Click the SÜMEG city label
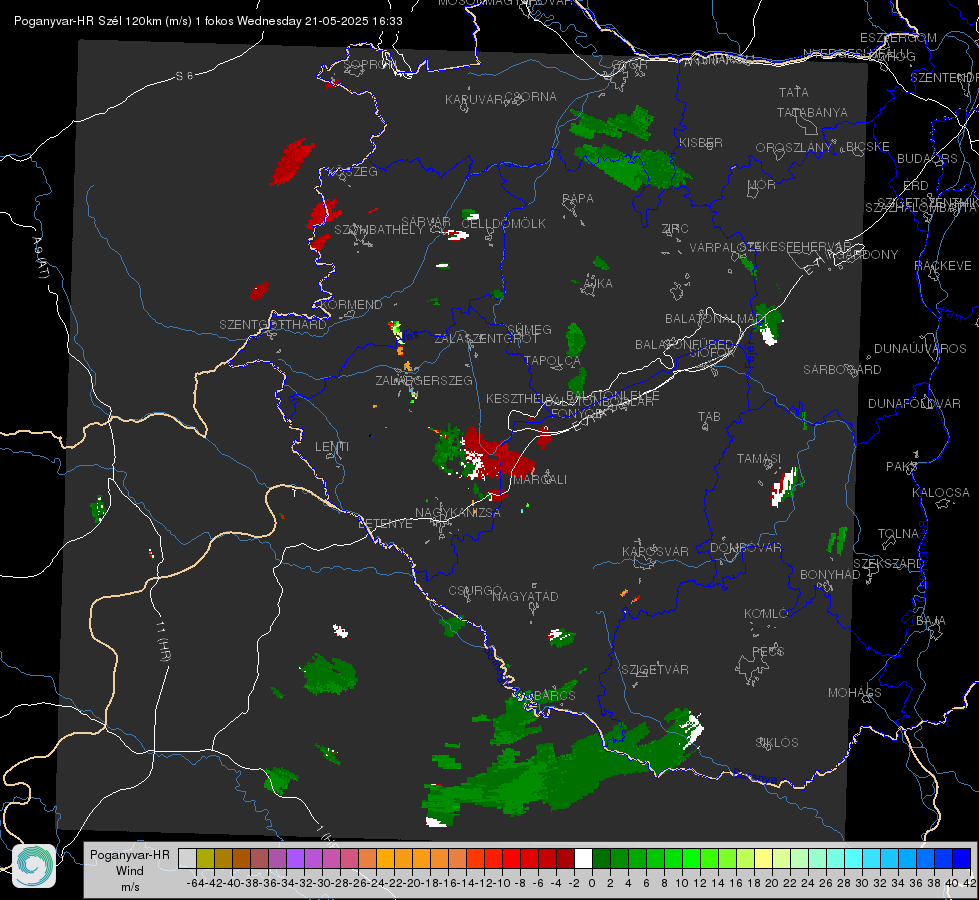Viewport: 979px width, 900px height. [x=529, y=329]
